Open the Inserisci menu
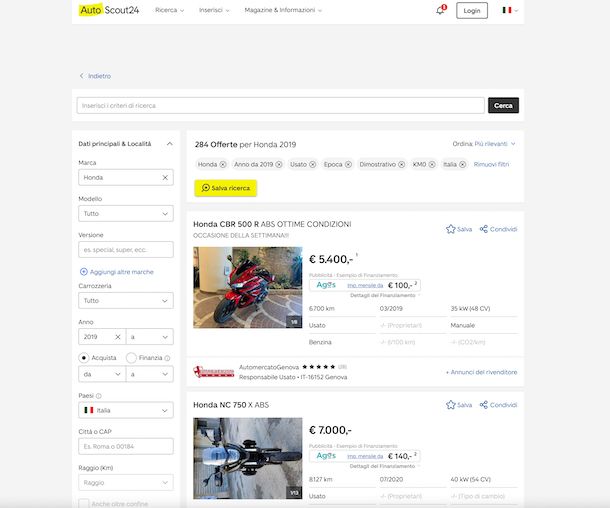Screen dimensions: 610x508 click(x=214, y=10)
